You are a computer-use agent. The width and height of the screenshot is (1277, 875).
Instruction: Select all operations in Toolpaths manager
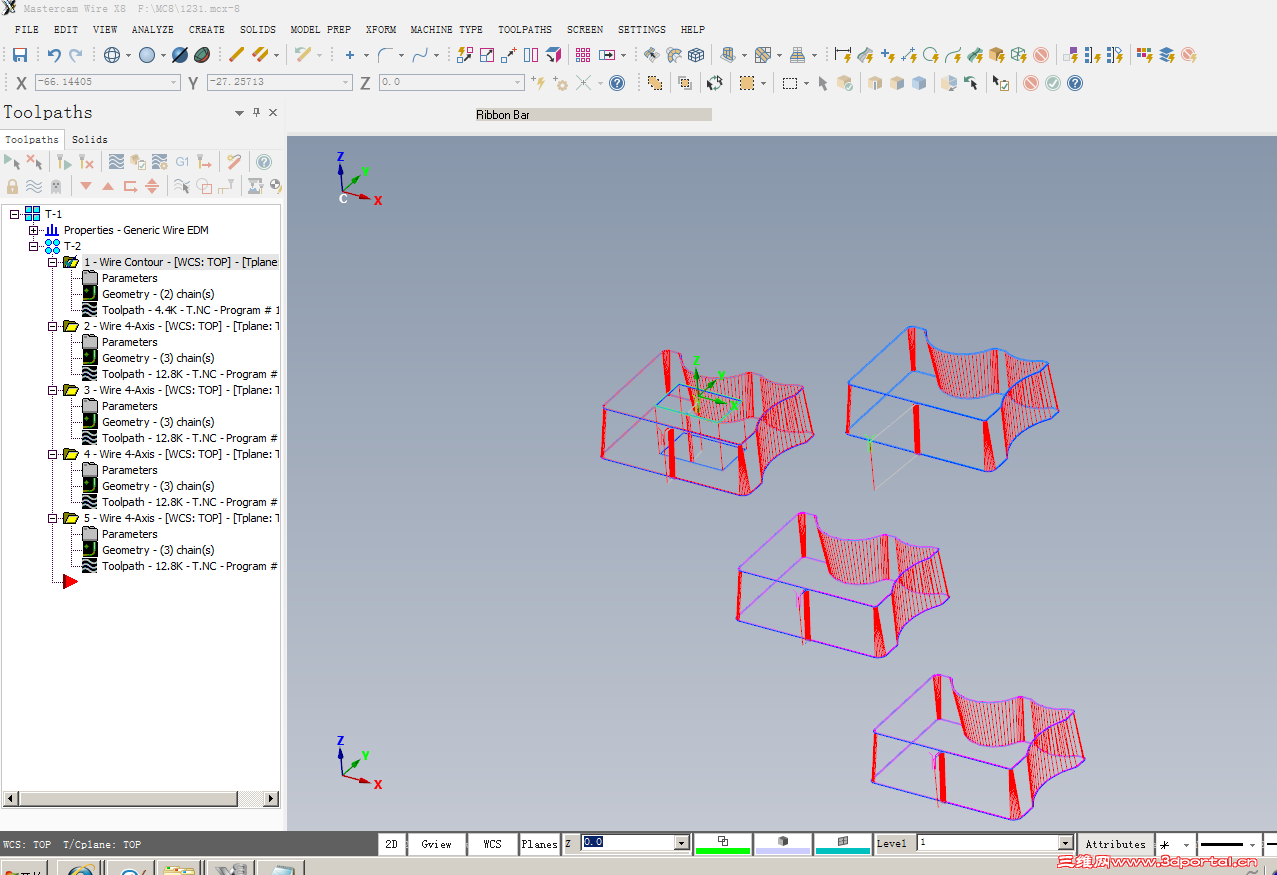click(12, 161)
